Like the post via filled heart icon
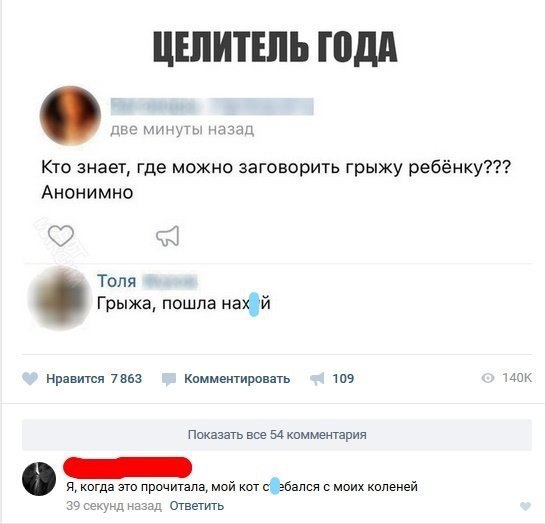545x524 pixels. click(30, 379)
